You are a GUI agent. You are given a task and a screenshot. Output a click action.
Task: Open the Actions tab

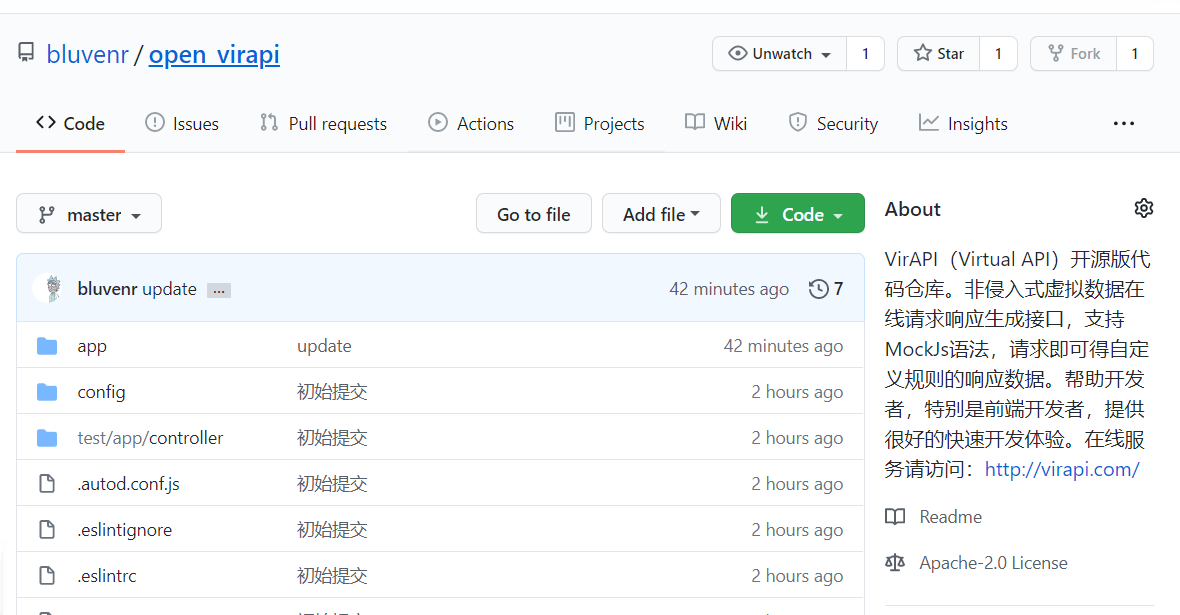click(470, 123)
